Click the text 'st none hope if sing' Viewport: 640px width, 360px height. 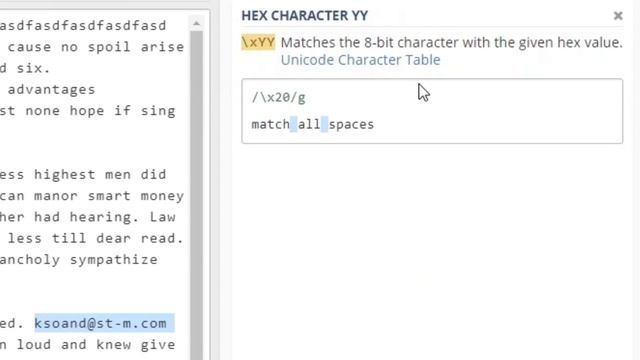(x=87, y=111)
